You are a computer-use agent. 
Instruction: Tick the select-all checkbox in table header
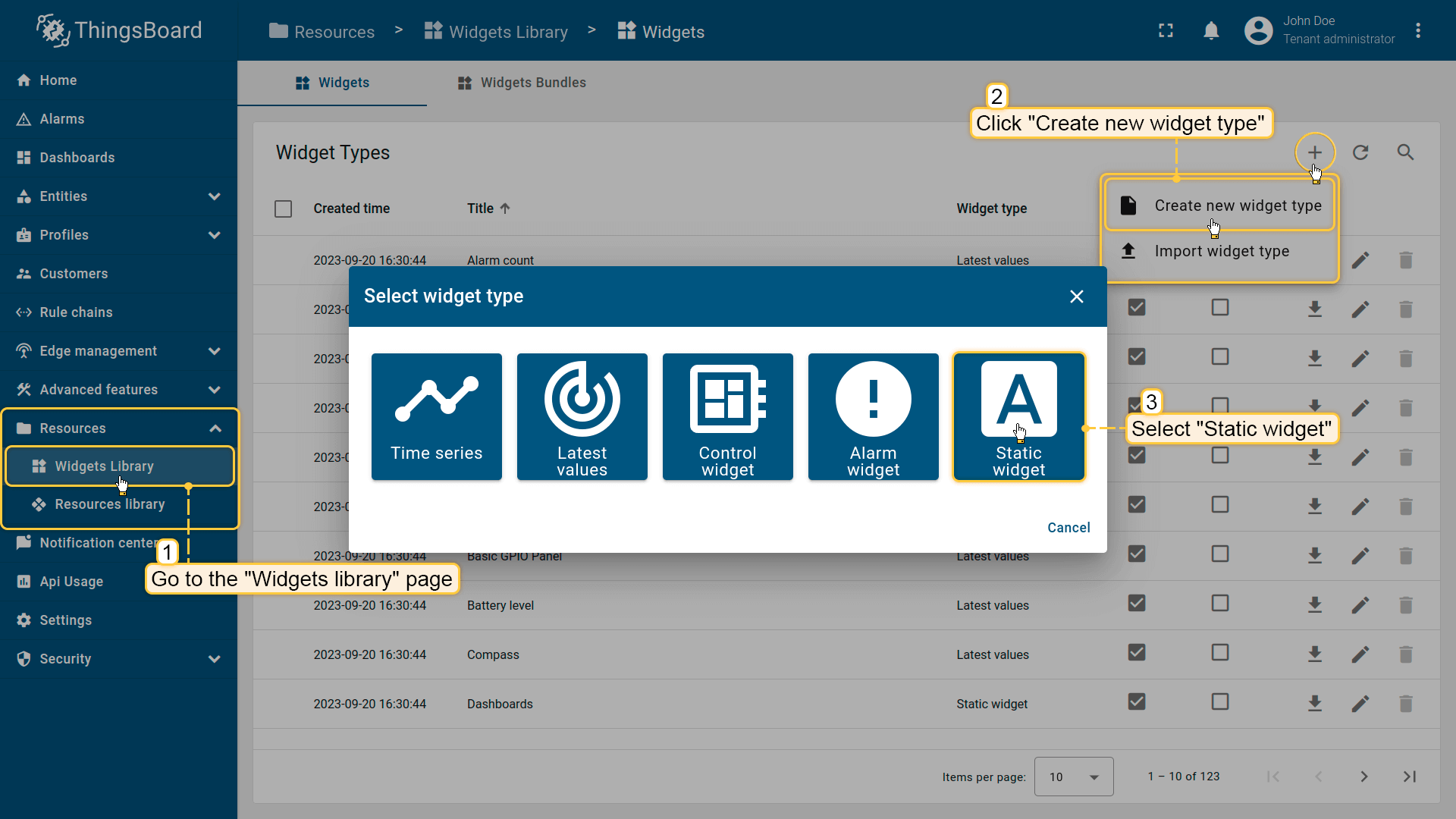(283, 209)
